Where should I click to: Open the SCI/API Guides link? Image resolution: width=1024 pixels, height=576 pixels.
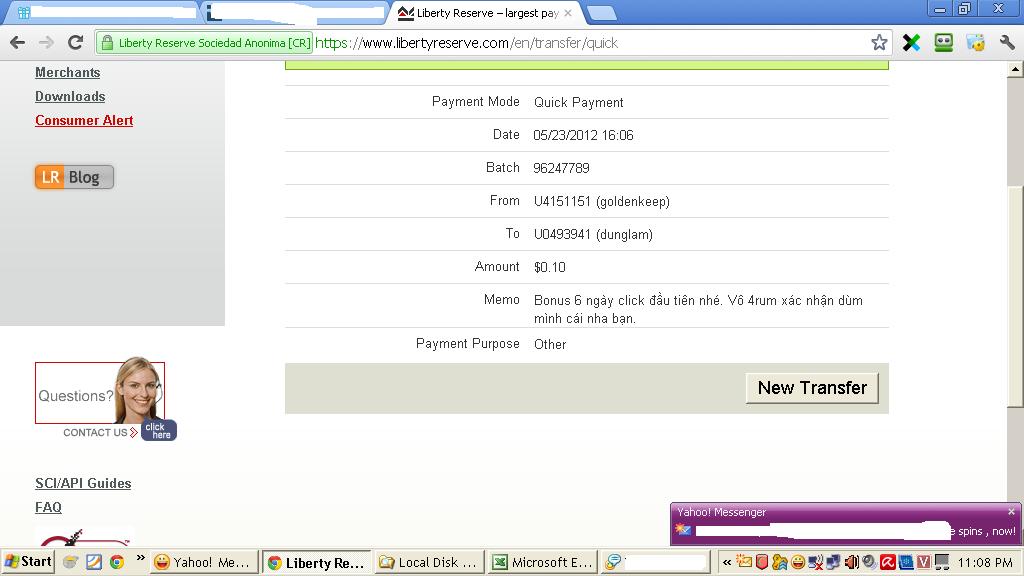[x=83, y=483]
